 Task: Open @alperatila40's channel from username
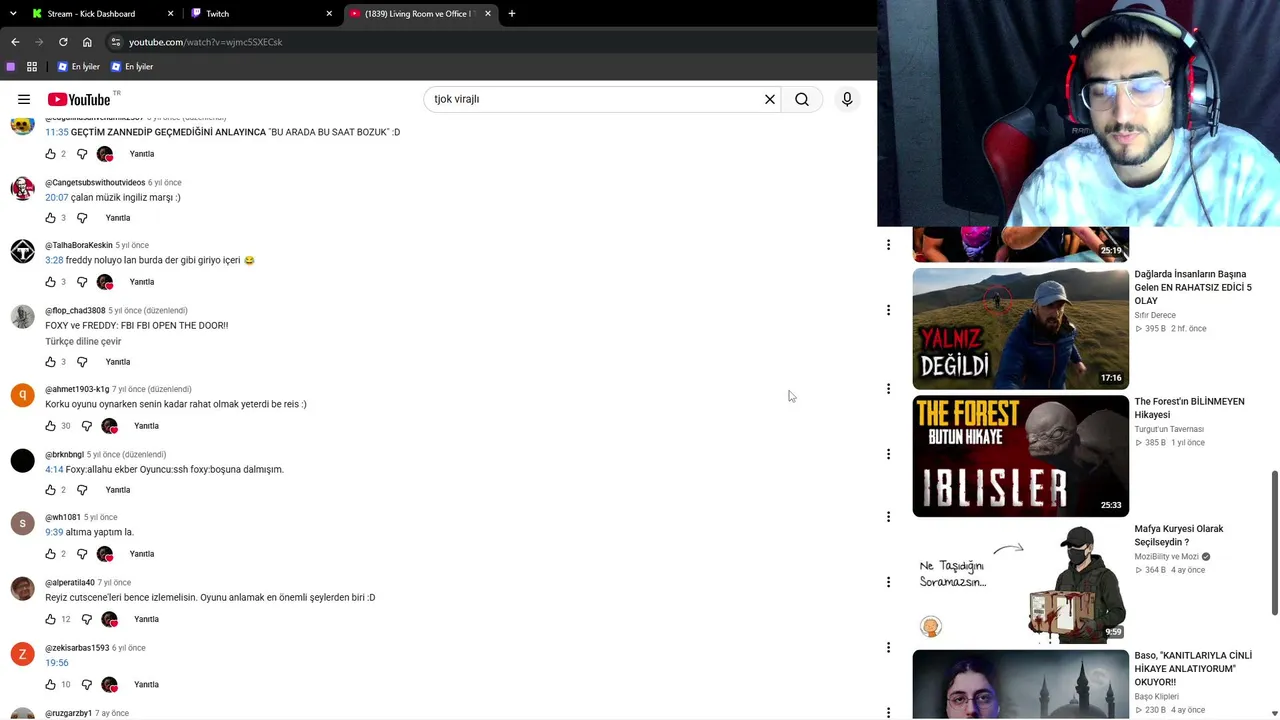click(70, 582)
